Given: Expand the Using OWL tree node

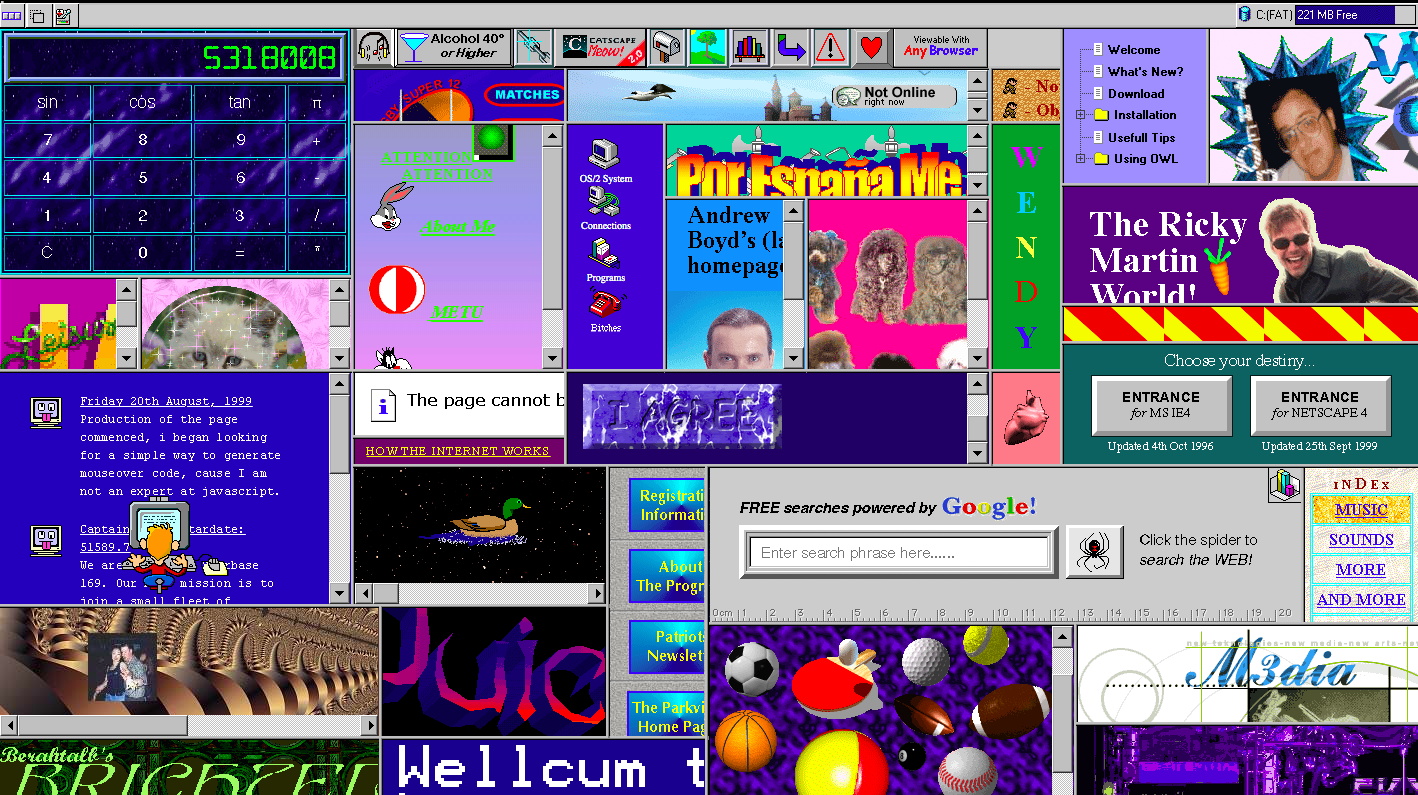Looking at the screenshot, I should (x=1081, y=159).
